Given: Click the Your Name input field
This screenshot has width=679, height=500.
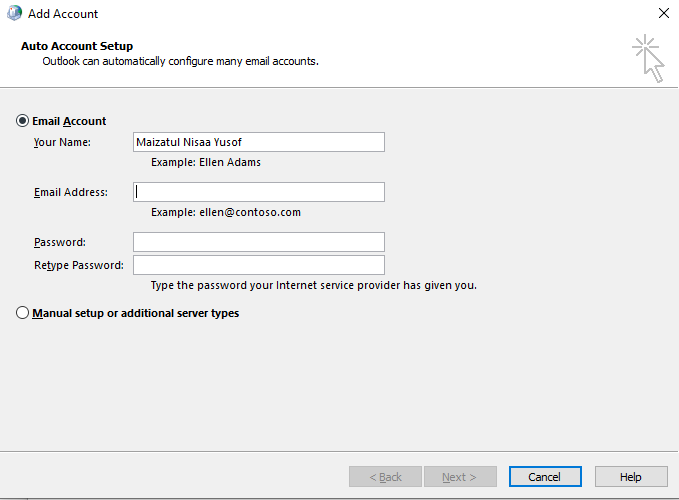Looking at the screenshot, I should tap(259, 142).
